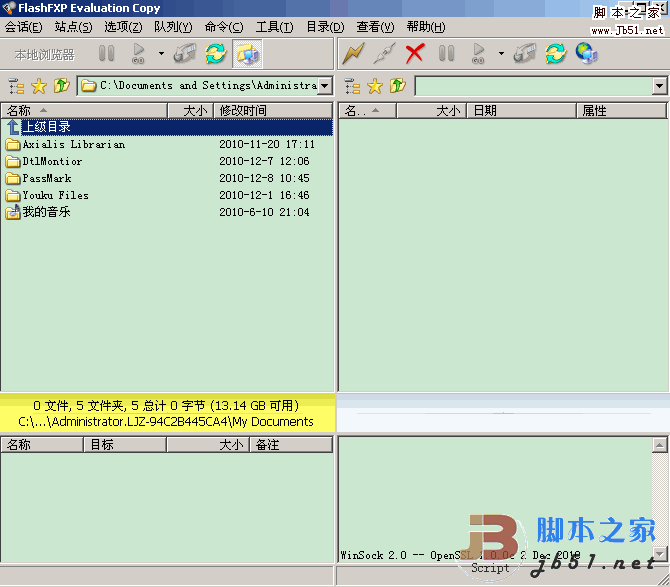Image resolution: width=670 pixels, height=587 pixels.
Task: Open the 帮助(H) menu
Action: pos(426,27)
